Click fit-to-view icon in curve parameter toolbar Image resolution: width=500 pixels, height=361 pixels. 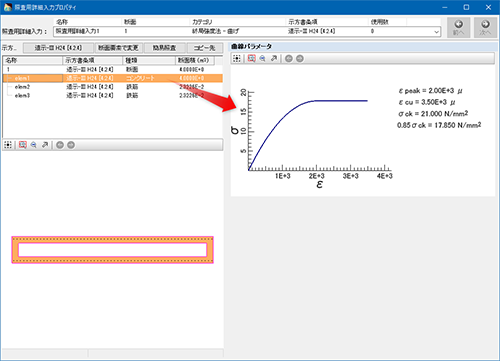pos(237,59)
